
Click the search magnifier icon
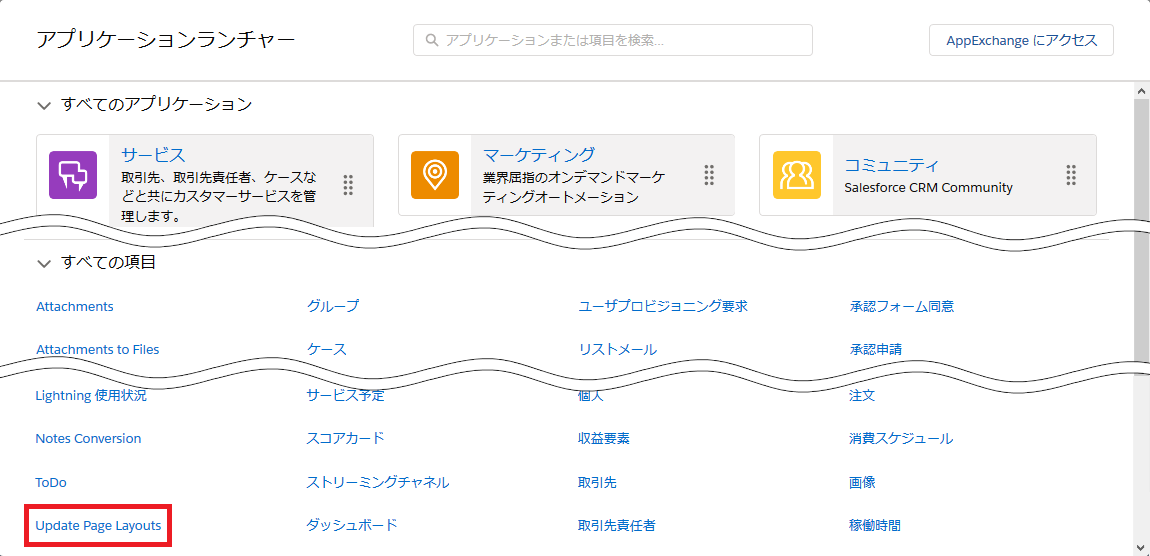[433, 40]
